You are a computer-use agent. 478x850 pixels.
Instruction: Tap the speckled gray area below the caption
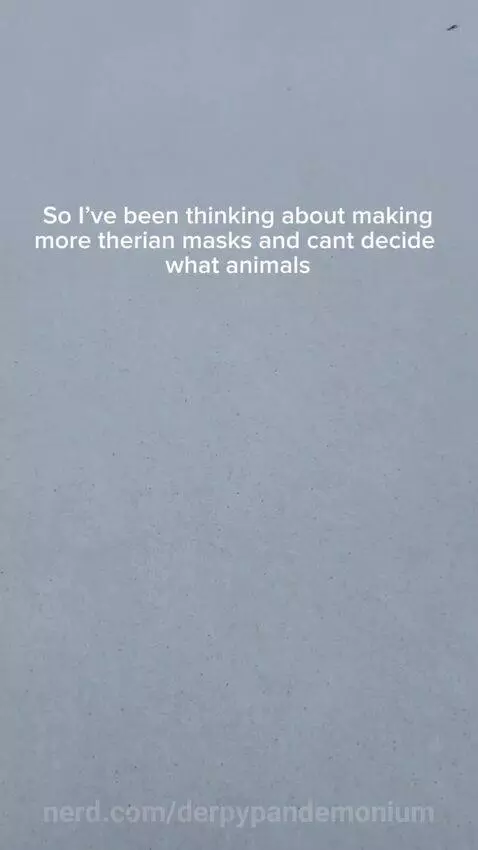(238, 515)
